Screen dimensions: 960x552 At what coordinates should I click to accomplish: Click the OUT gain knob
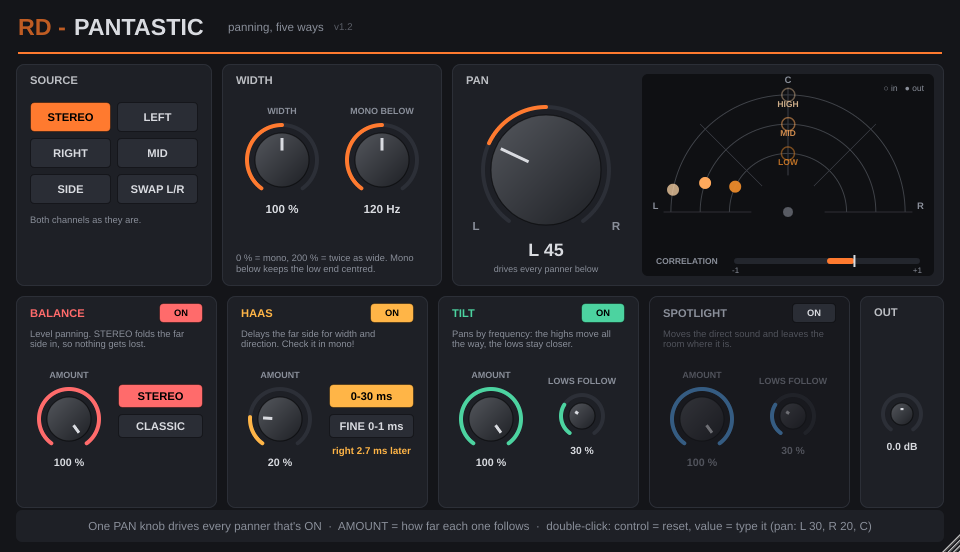click(901, 414)
